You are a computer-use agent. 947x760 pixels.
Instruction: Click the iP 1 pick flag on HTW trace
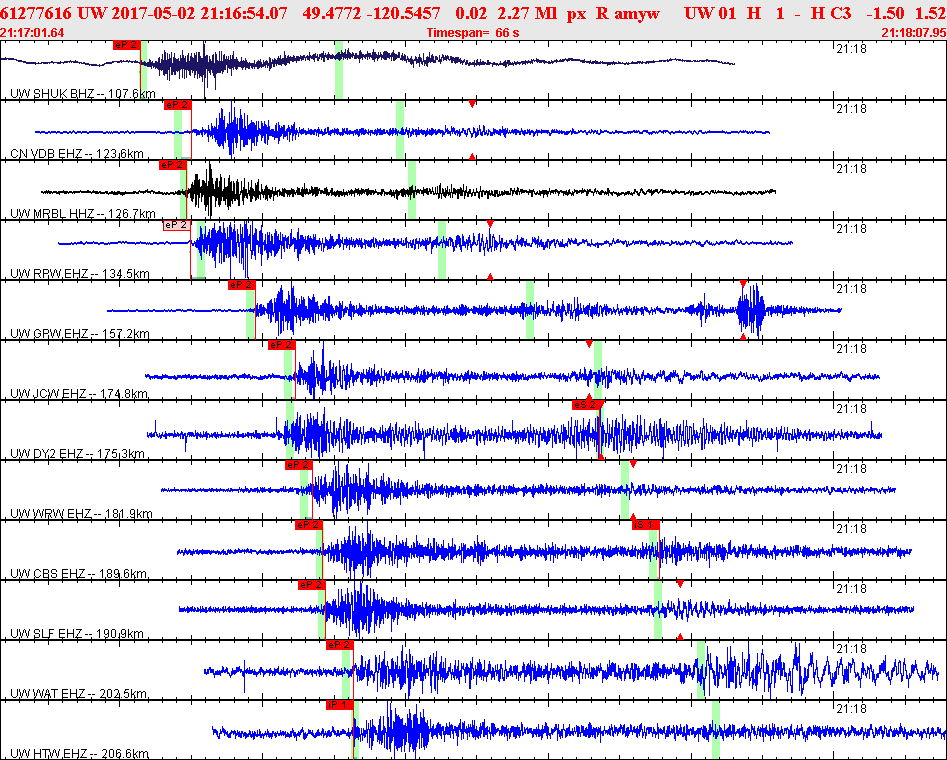point(339,704)
